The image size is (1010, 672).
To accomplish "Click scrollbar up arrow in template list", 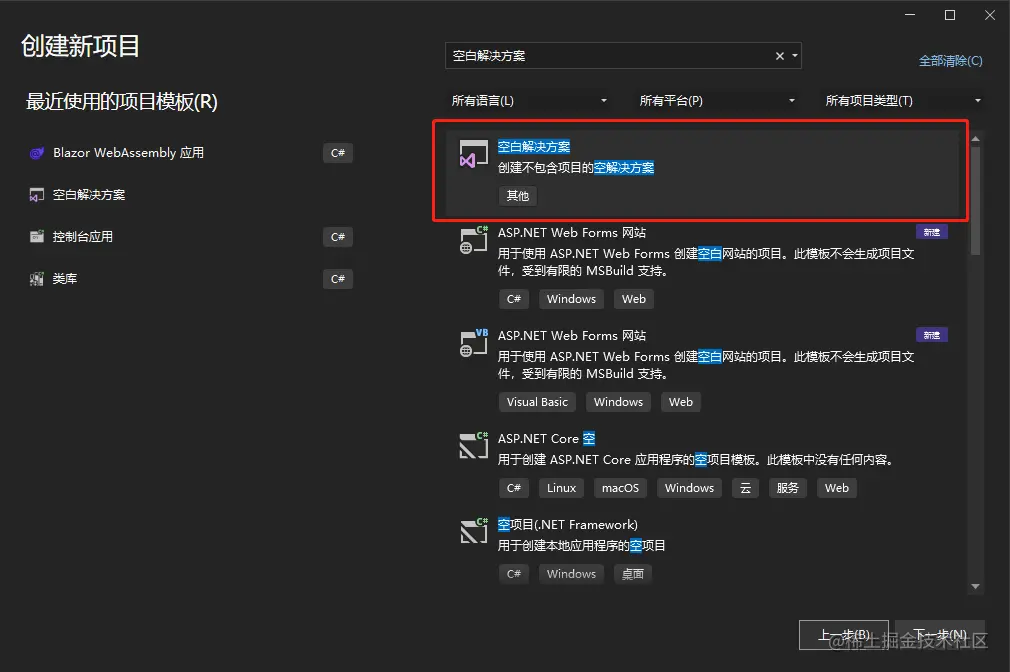I will (x=975, y=139).
